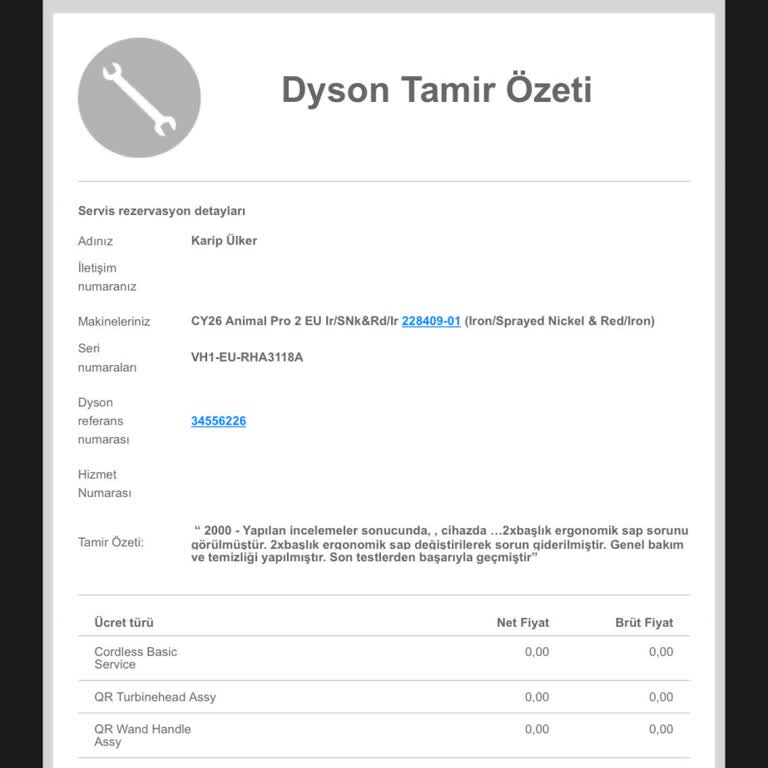Select the 'QR Wand Handle Assy' row label
768x768 pixels.
143,735
